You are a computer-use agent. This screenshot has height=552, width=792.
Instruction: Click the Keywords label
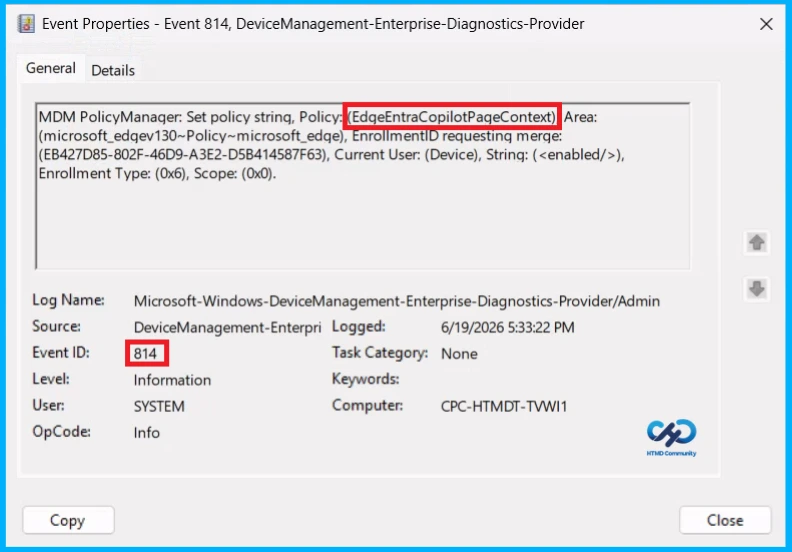[365, 379]
